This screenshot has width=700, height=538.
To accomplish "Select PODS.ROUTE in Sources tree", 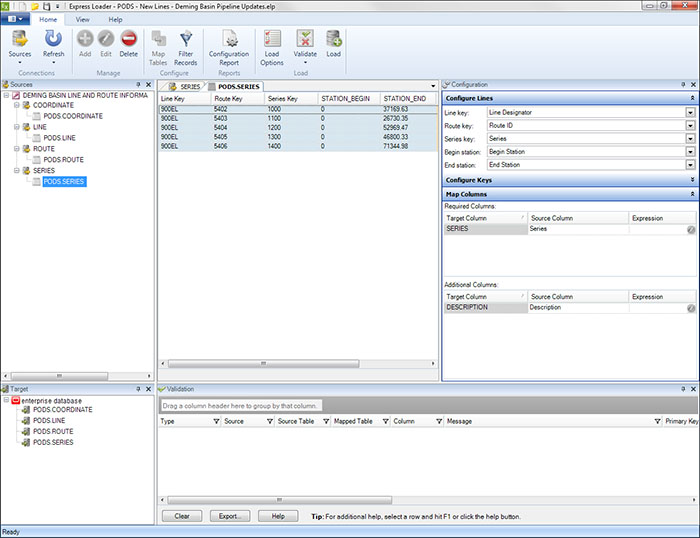I will click(x=63, y=159).
